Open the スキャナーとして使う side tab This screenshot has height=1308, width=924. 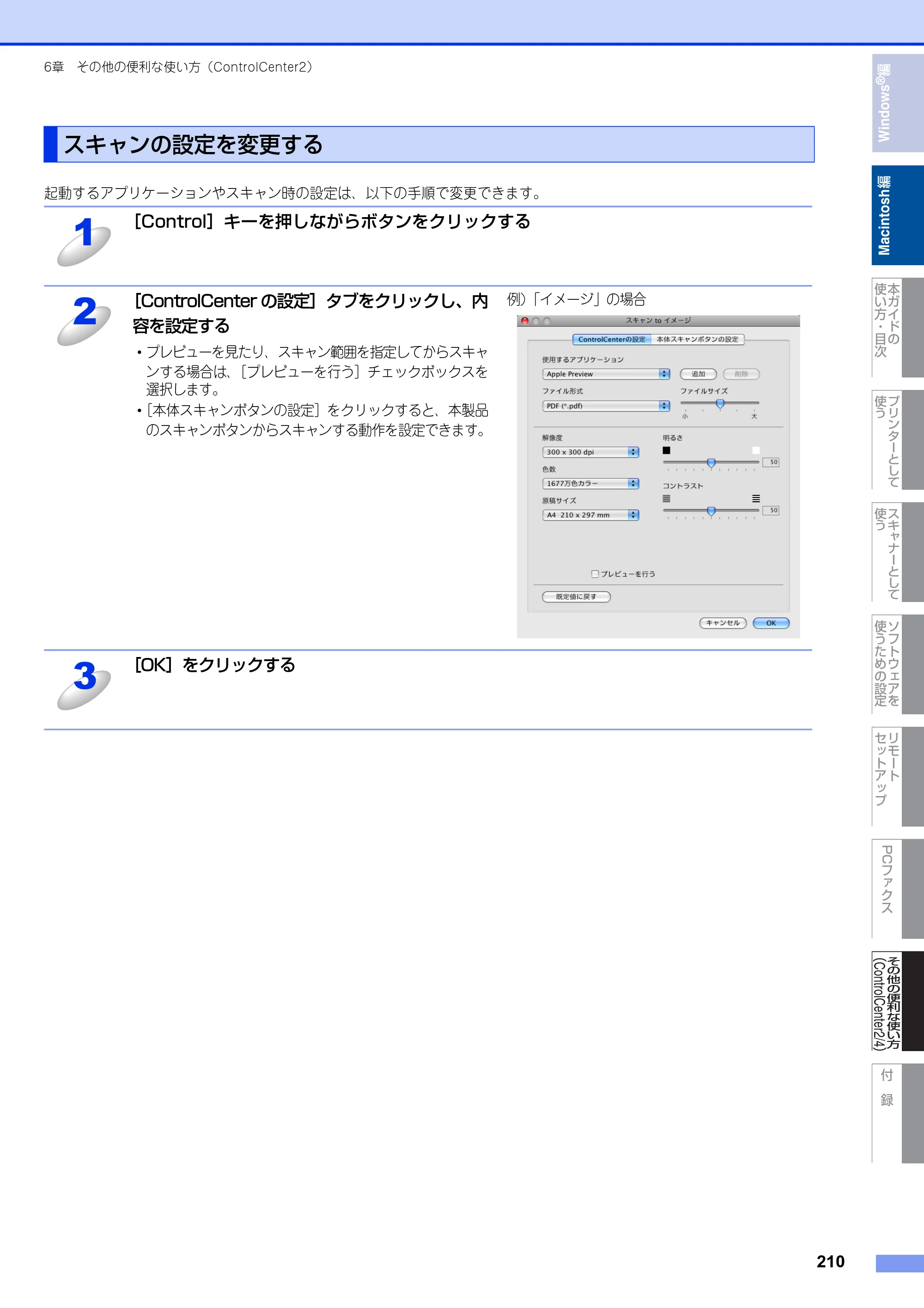point(897,552)
